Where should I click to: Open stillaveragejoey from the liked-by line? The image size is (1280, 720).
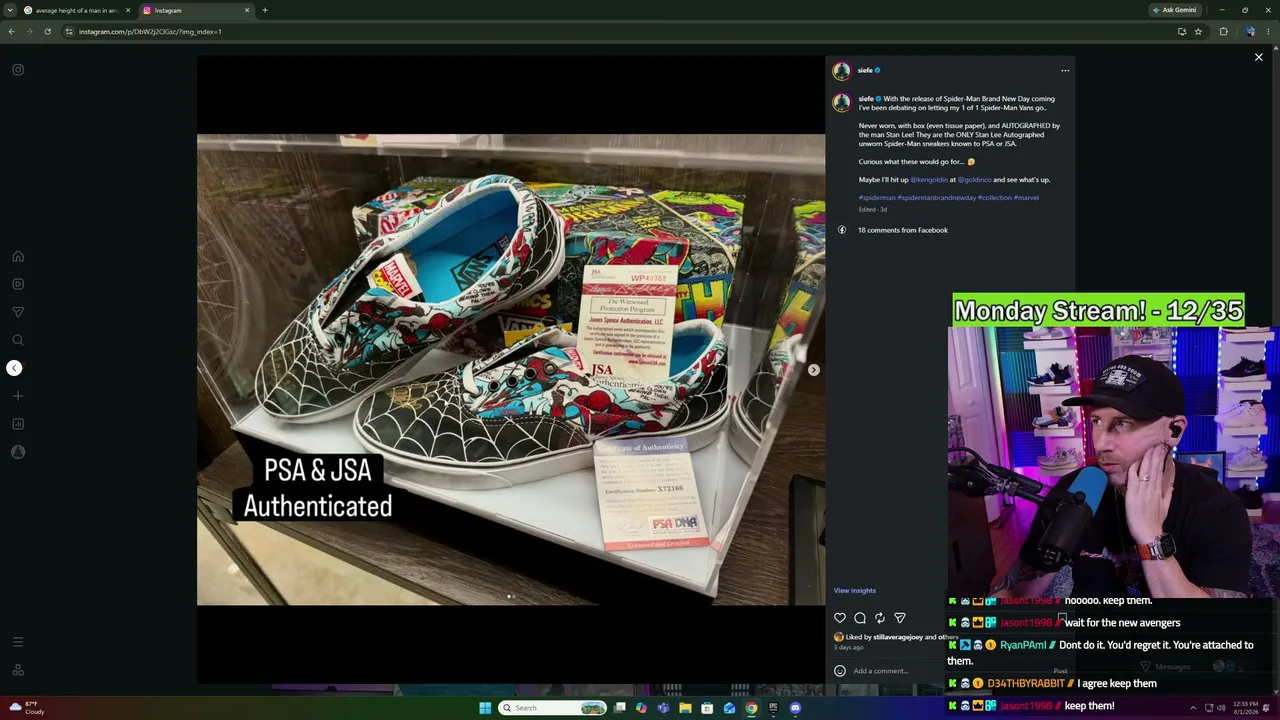pos(898,637)
